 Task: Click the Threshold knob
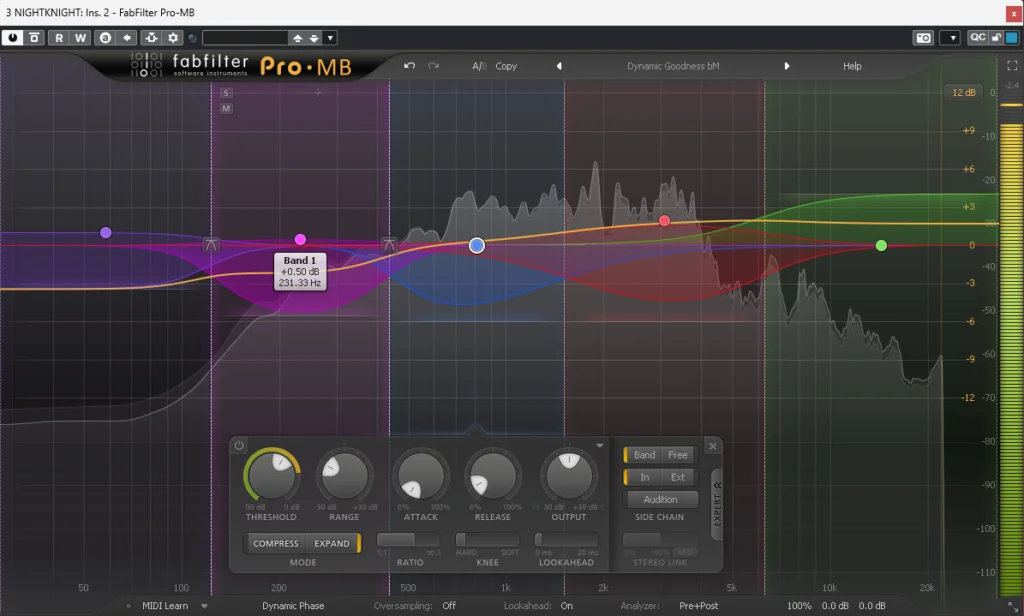pos(271,476)
